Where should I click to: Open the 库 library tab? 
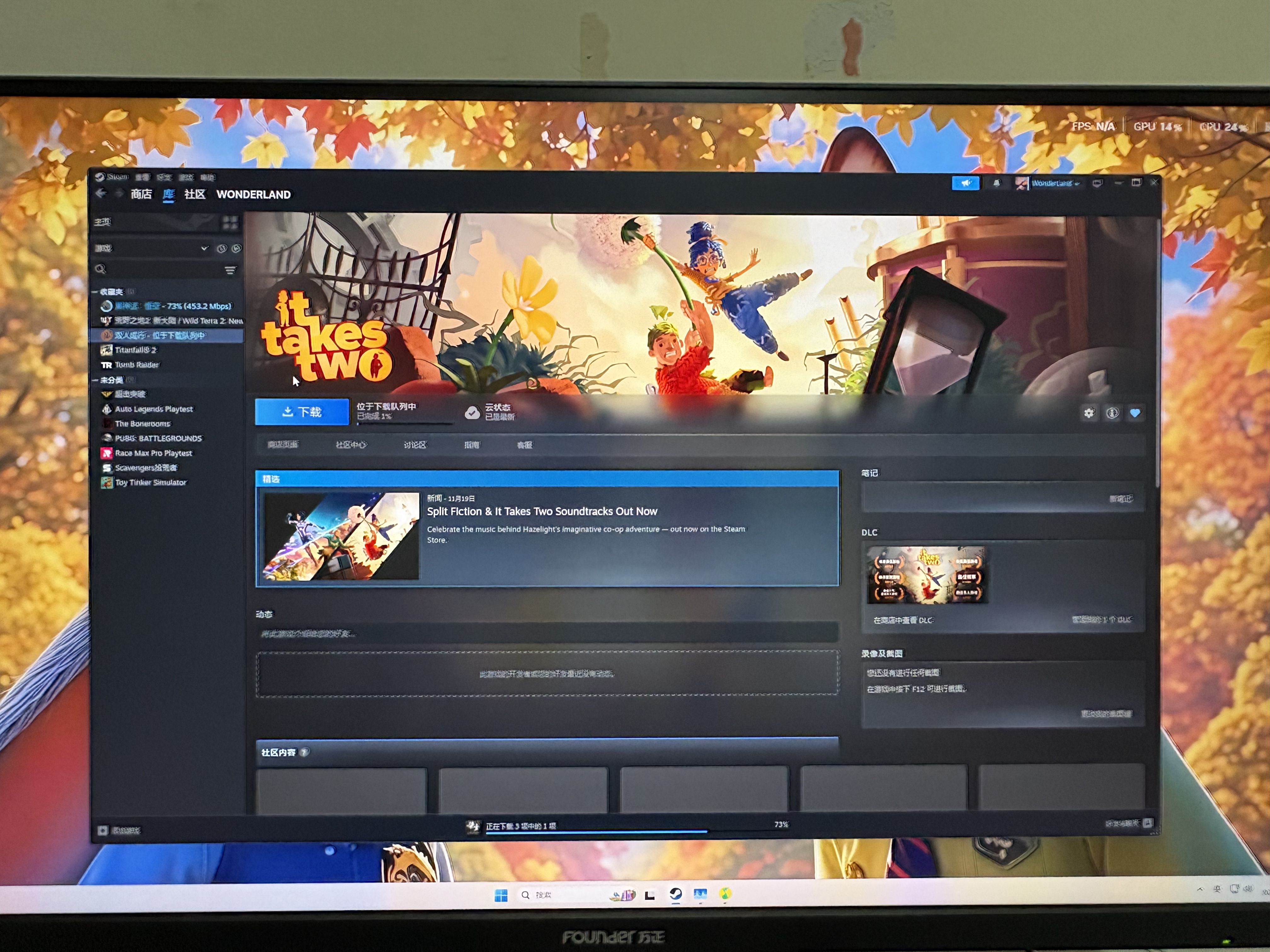168,194
